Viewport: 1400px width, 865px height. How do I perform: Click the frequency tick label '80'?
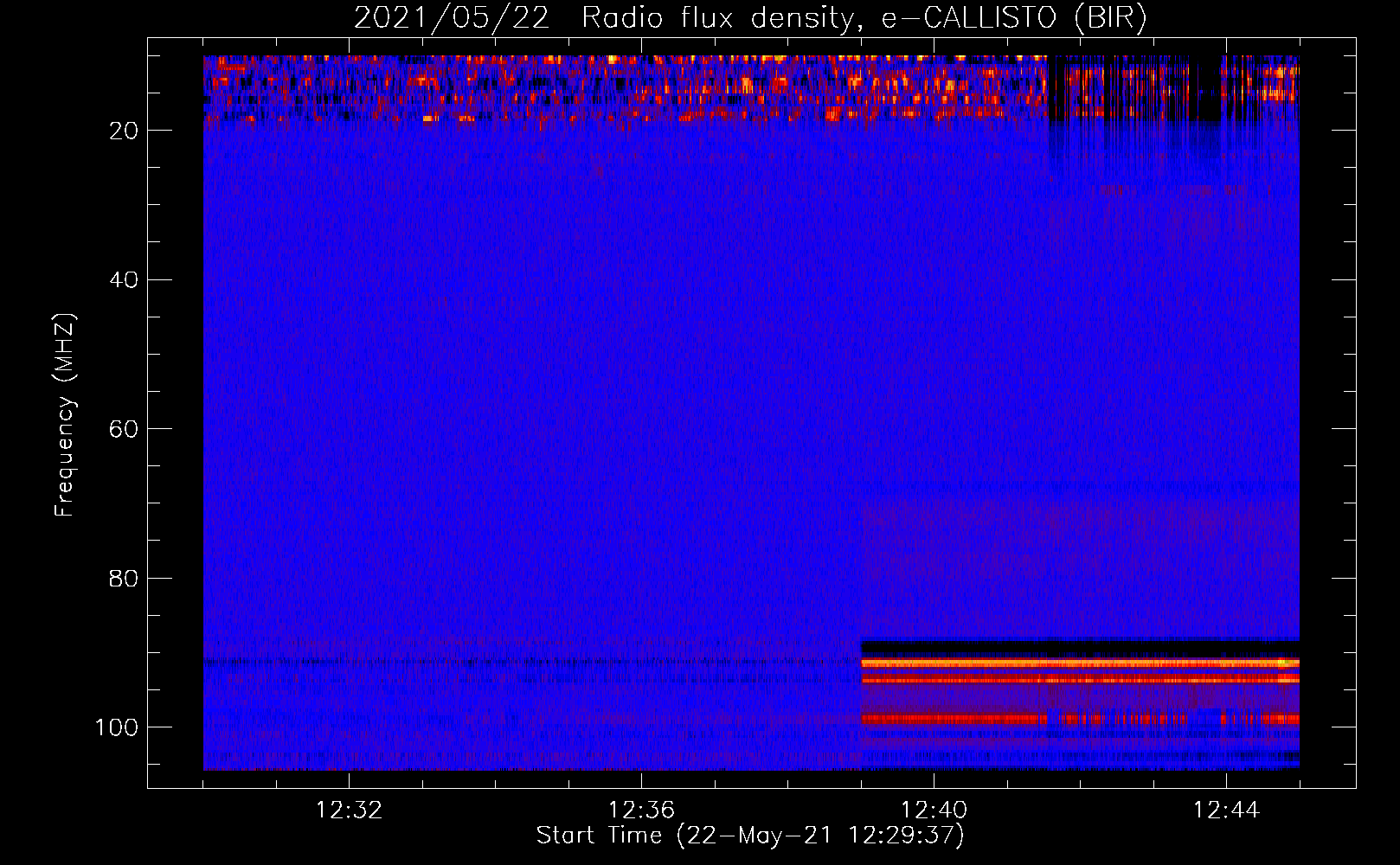coord(125,578)
